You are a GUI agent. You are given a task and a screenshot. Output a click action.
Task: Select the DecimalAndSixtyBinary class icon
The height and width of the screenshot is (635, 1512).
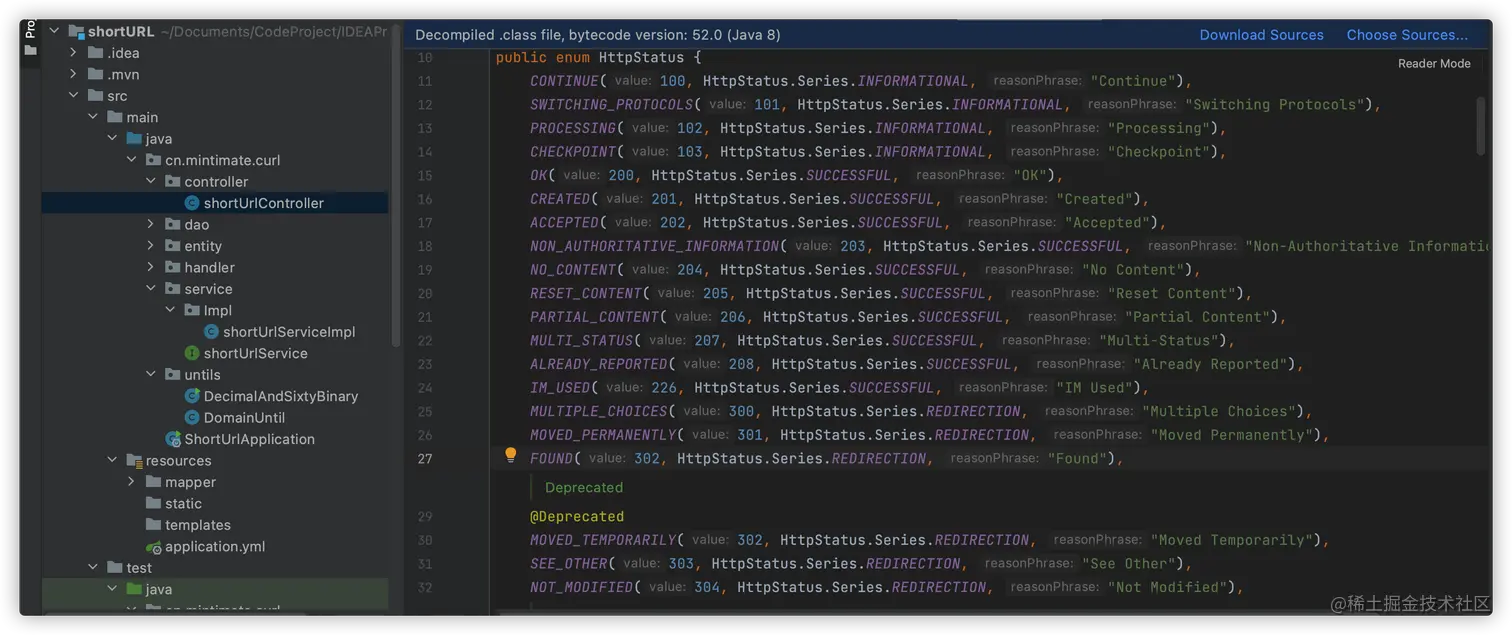point(192,395)
